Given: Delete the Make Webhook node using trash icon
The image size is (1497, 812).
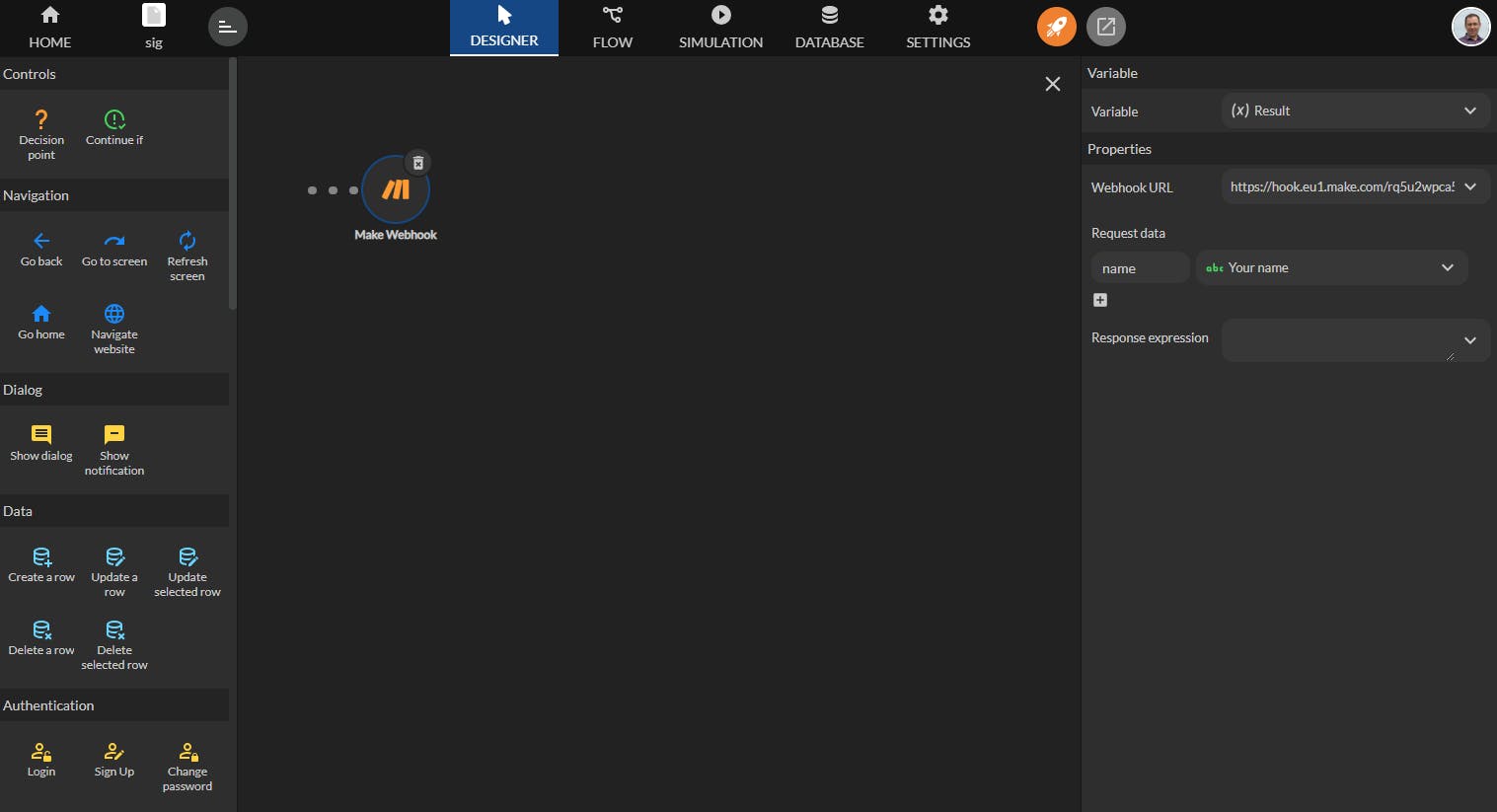Looking at the screenshot, I should click(418, 163).
